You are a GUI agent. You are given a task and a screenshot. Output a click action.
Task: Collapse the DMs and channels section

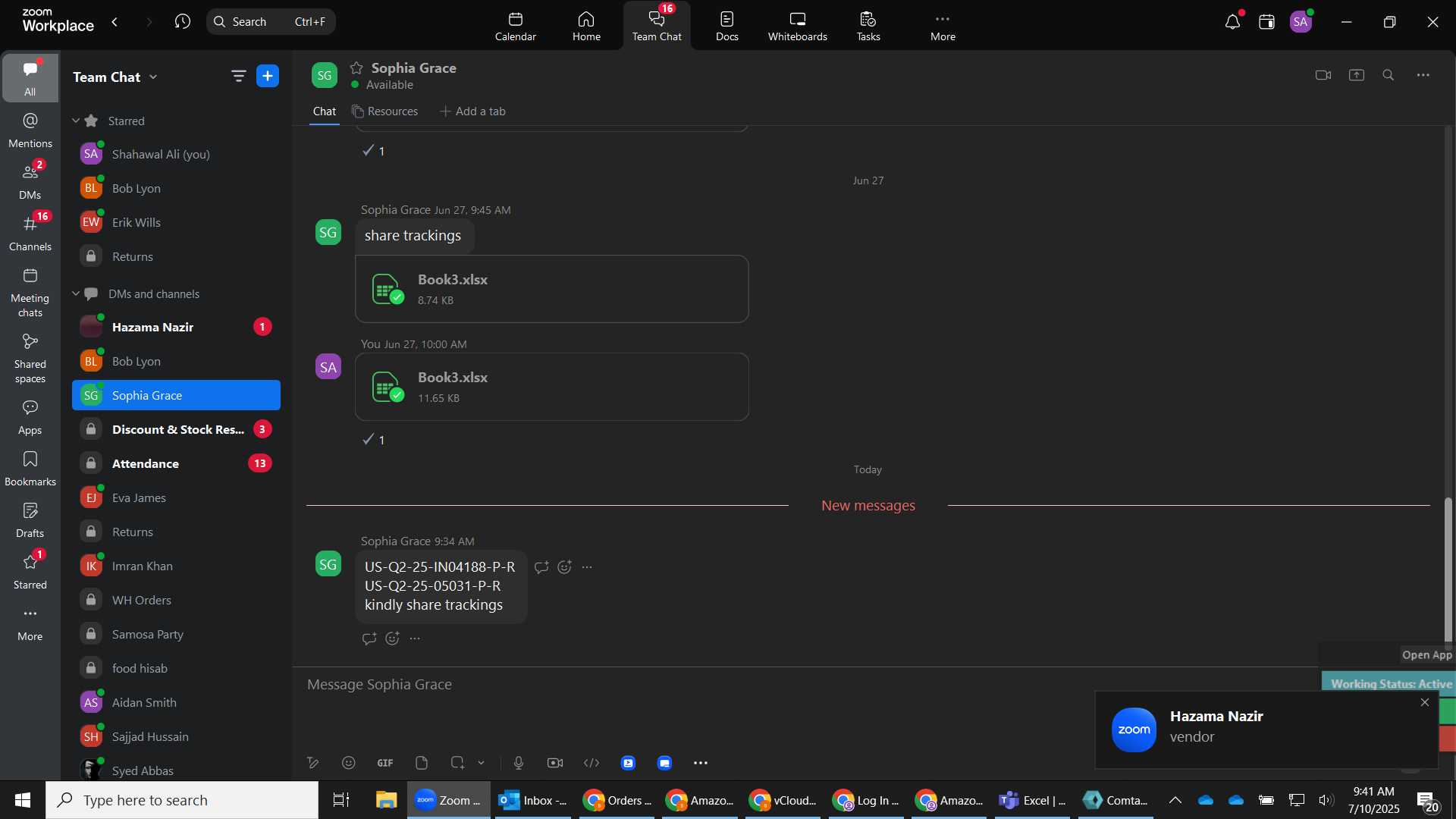point(76,293)
